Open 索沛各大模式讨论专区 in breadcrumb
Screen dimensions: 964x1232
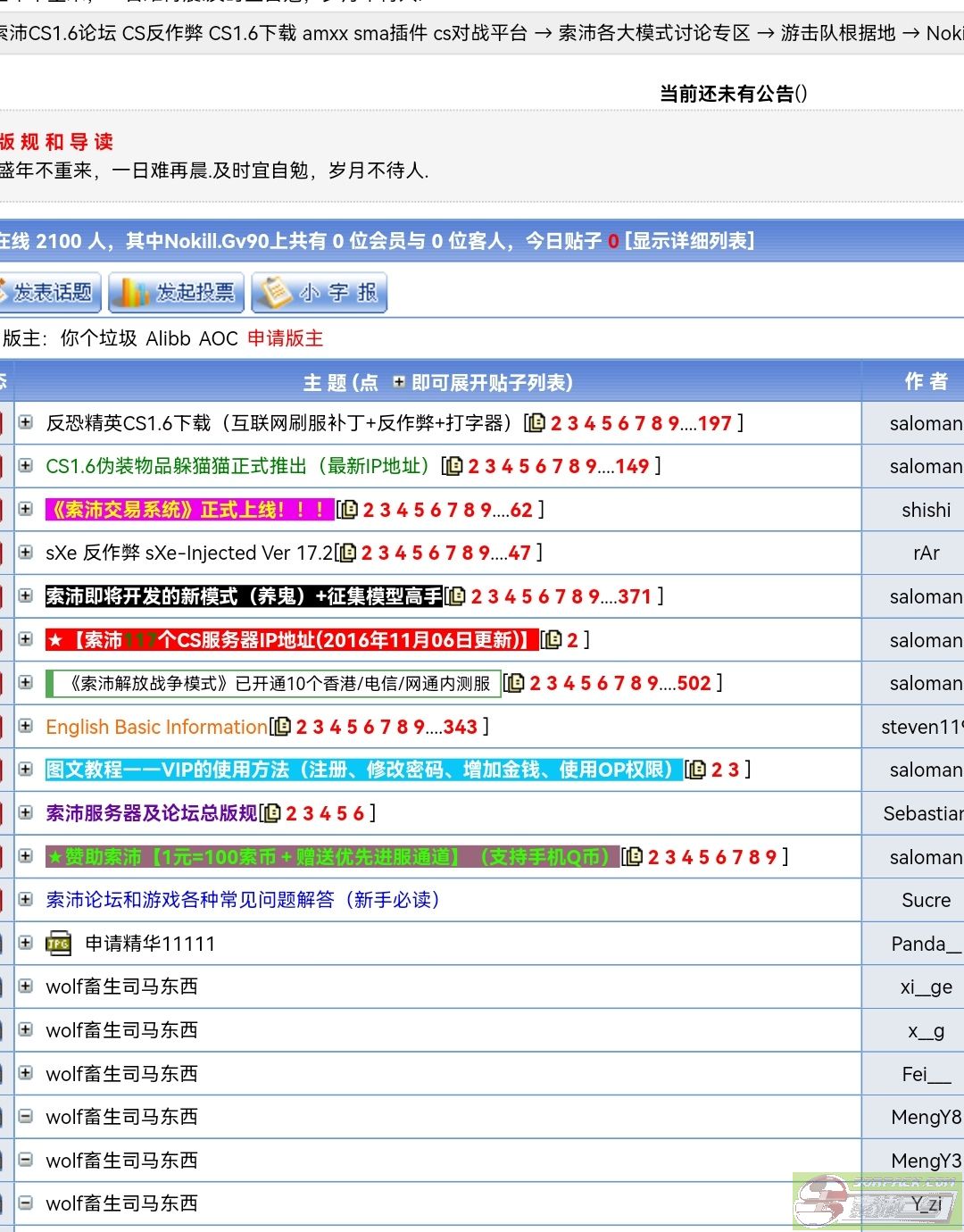point(653,33)
